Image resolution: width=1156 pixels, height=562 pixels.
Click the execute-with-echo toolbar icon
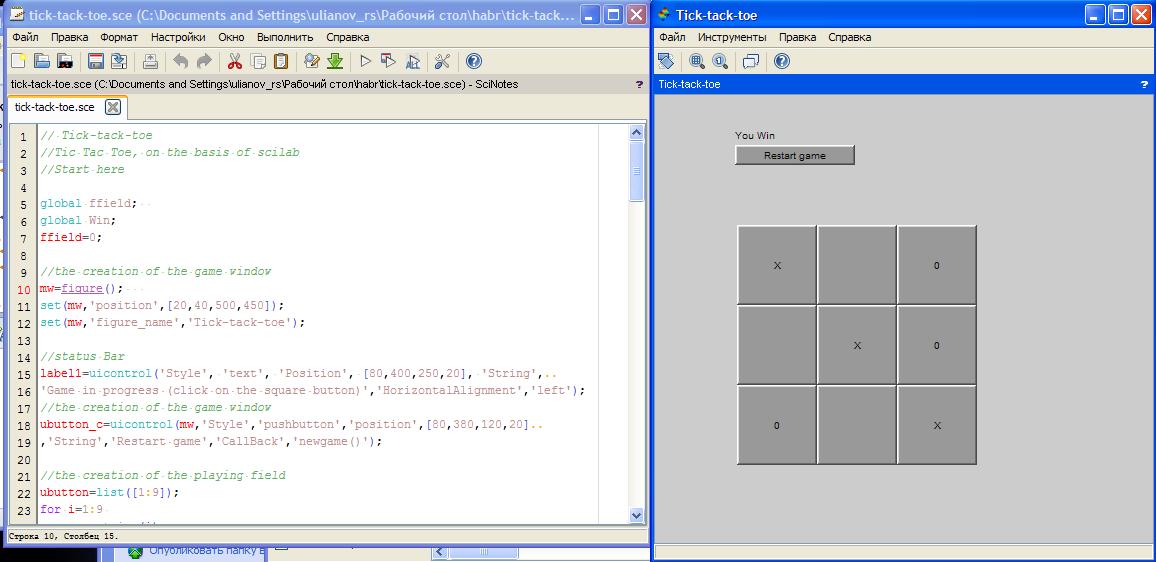point(412,60)
